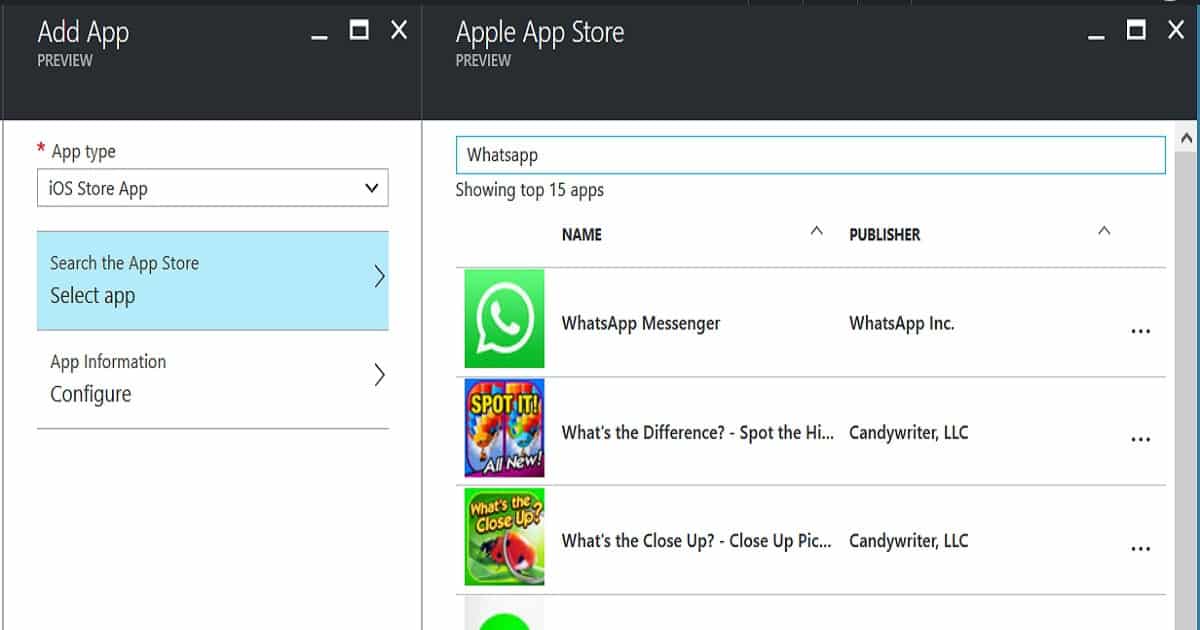Click publisher WhatsApp Inc.
1200x630 pixels.
pyautogui.click(x=902, y=323)
